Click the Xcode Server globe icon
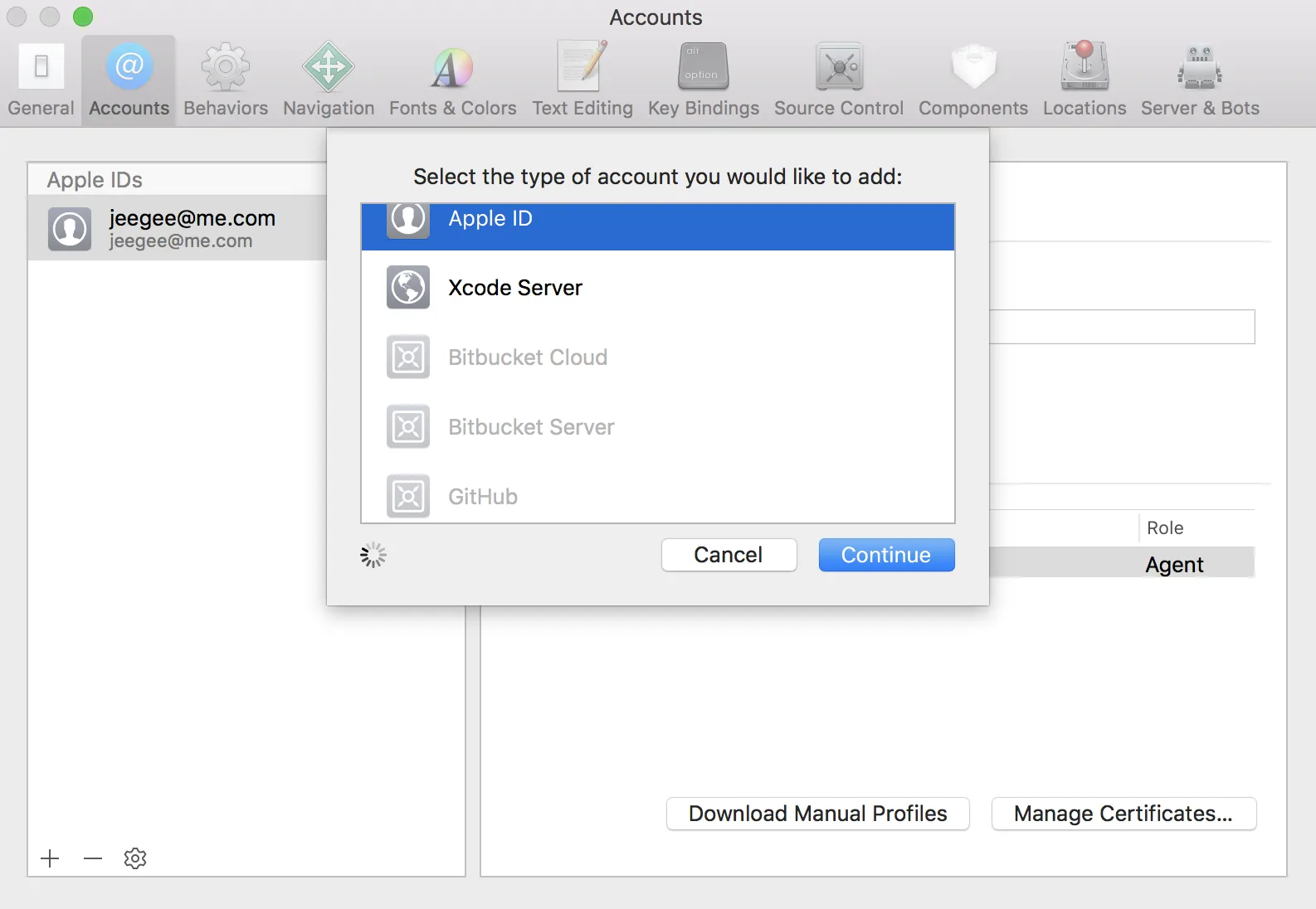Image resolution: width=1316 pixels, height=909 pixels. tap(408, 287)
